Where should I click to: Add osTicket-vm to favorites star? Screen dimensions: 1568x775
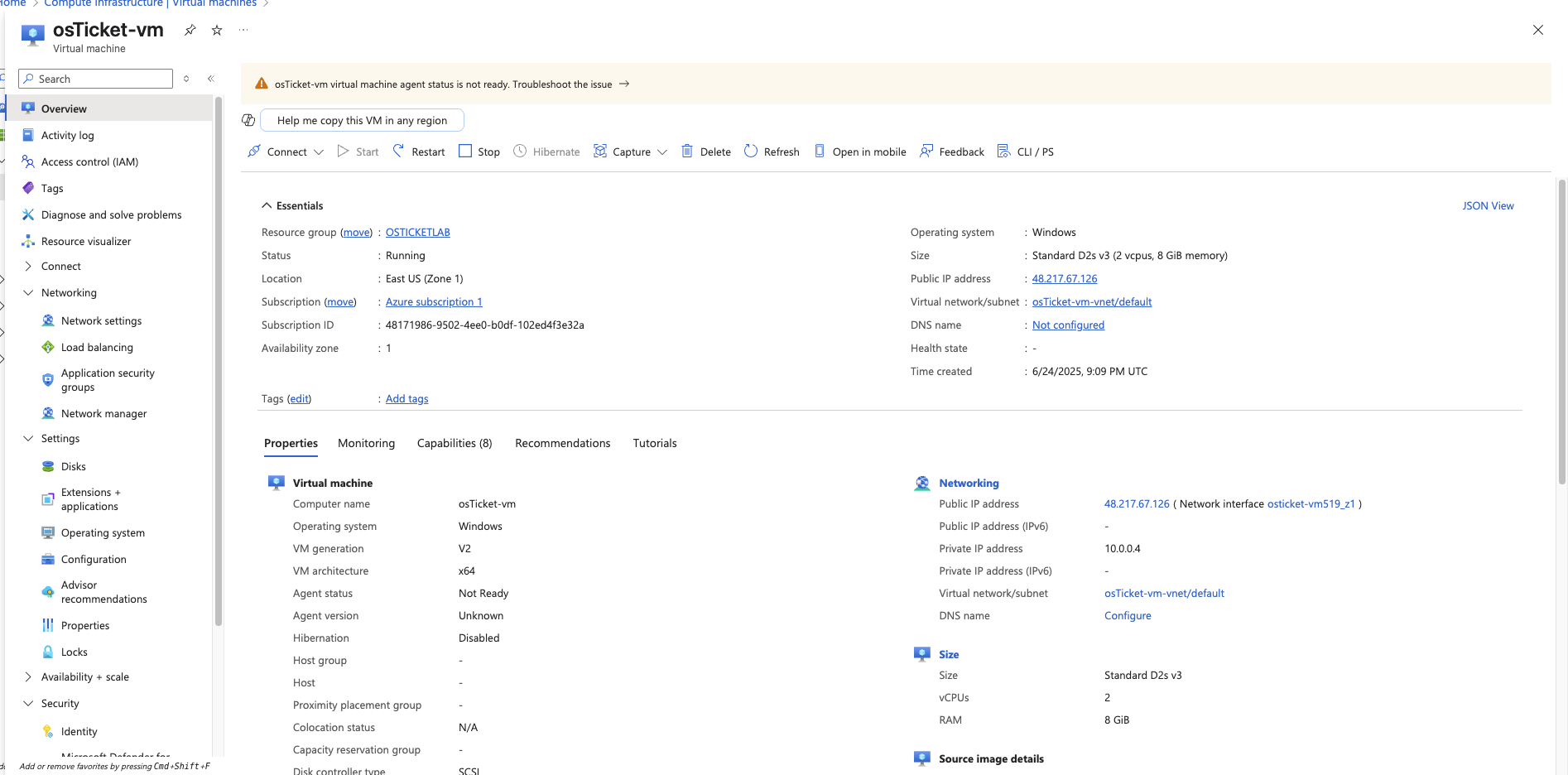217,30
